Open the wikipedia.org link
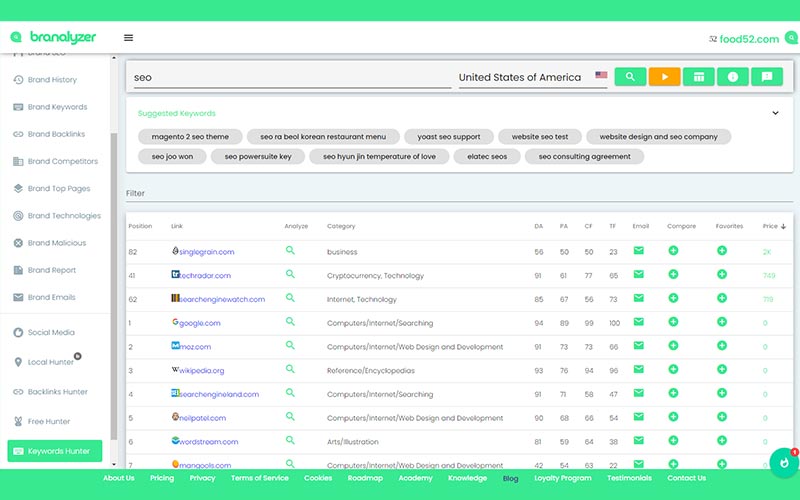Screen dimensions: 800x500 [x=202, y=370]
